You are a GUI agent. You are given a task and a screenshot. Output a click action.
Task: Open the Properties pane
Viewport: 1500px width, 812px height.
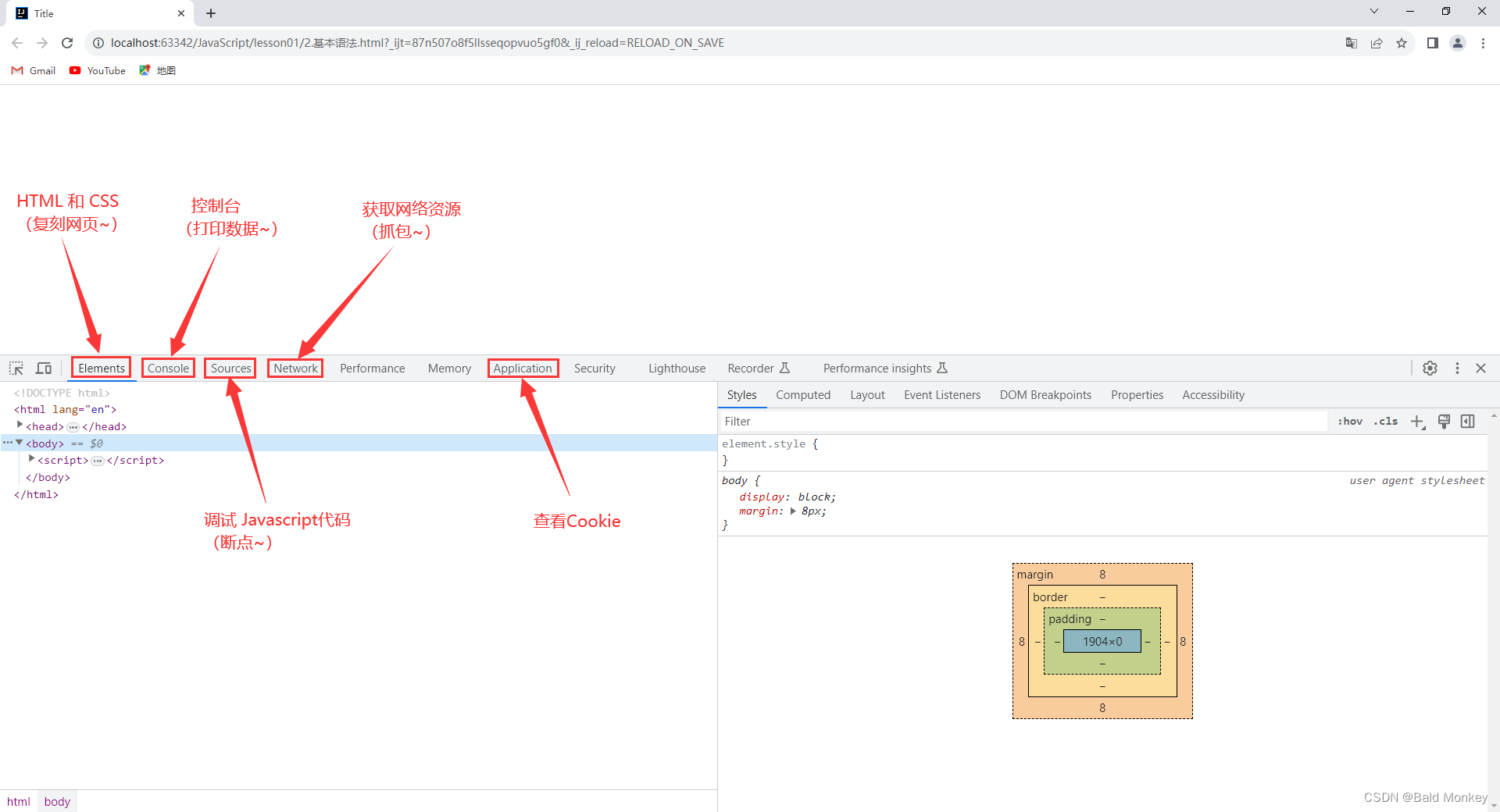point(1137,395)
